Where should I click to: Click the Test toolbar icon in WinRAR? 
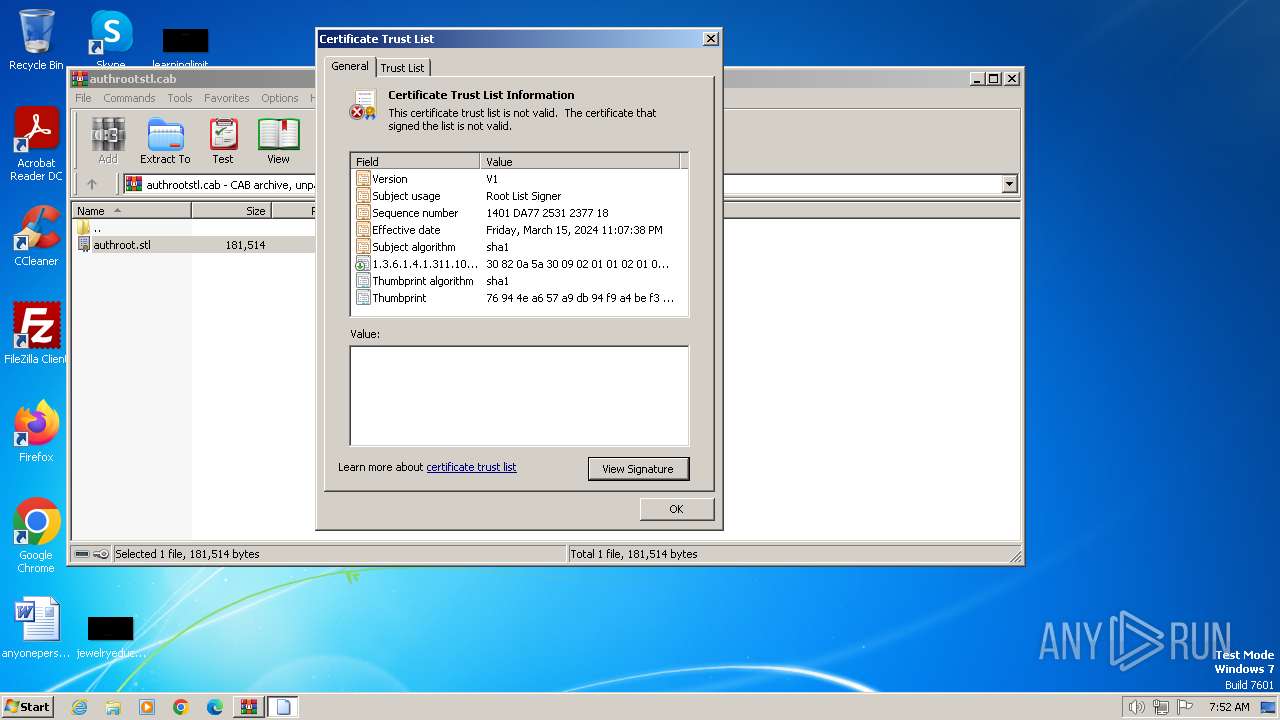[x=223, y=141]
